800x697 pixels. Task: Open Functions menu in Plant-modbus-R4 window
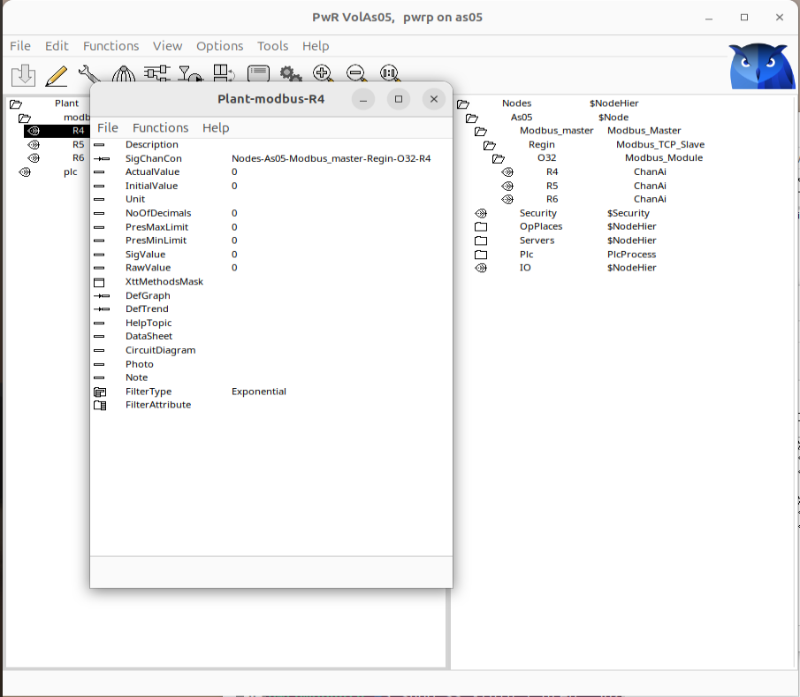click(x=161, y=128)
